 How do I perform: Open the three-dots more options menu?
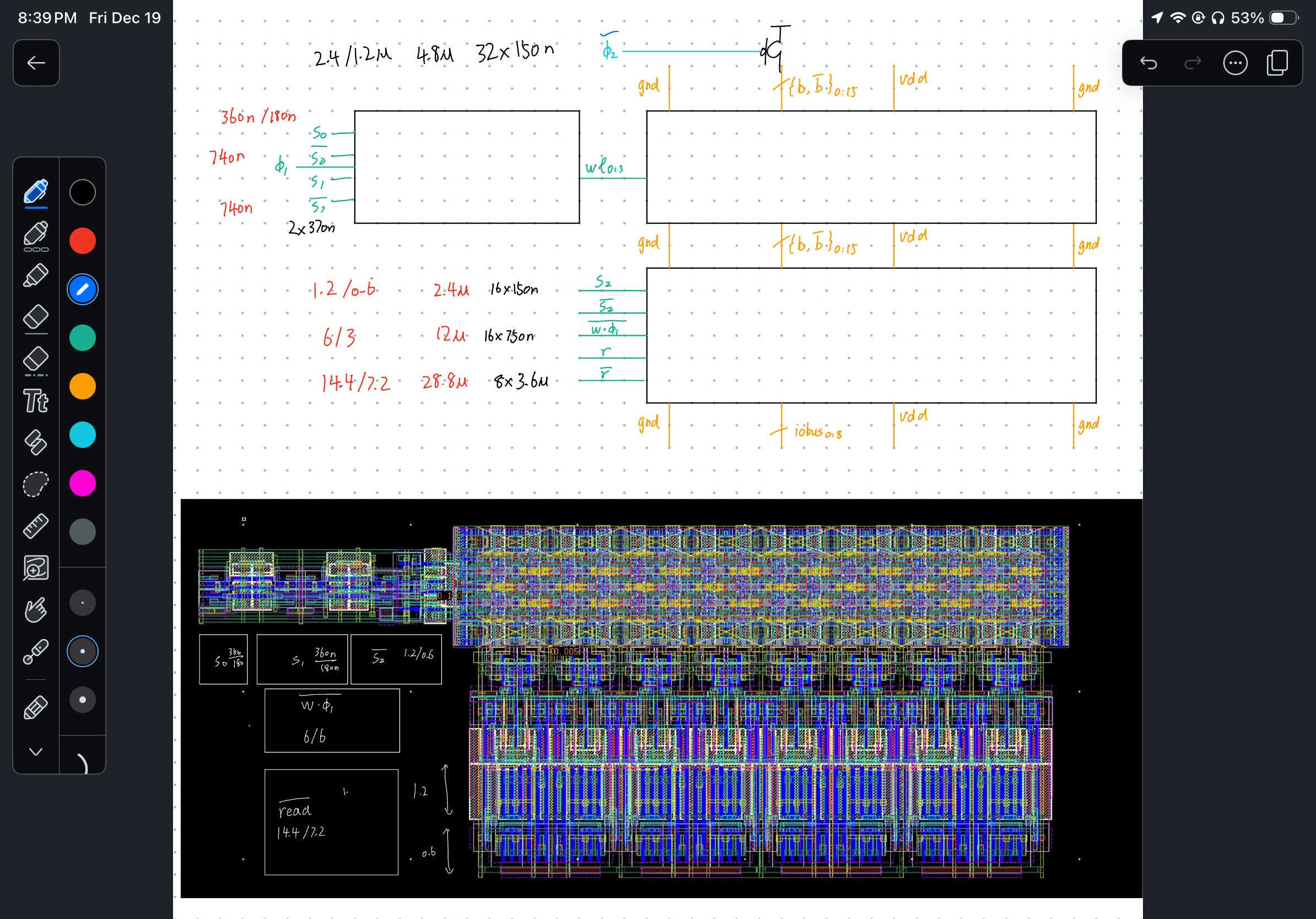click(1234, 63)
